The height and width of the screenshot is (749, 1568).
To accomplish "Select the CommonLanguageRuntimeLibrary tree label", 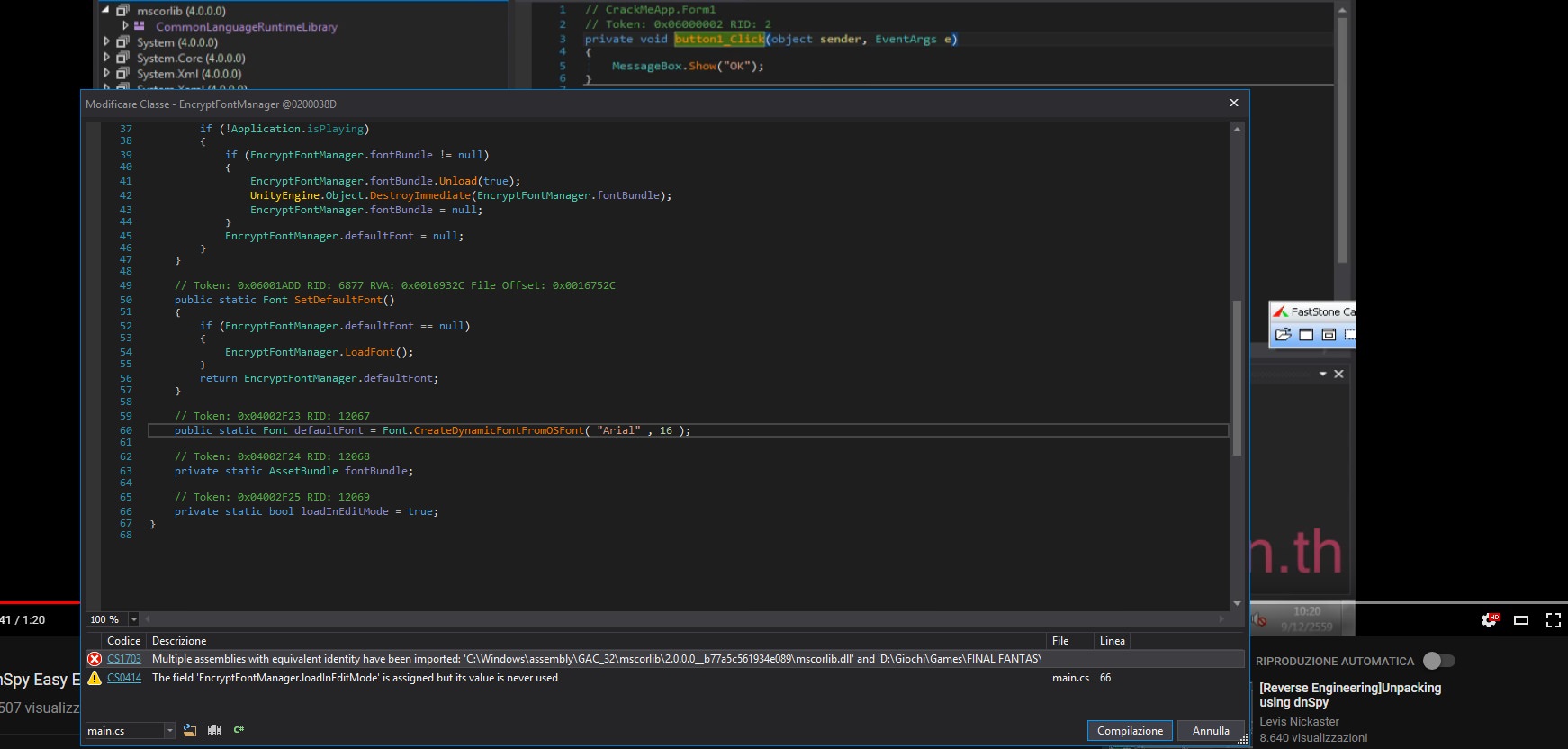I will point(247,26).
